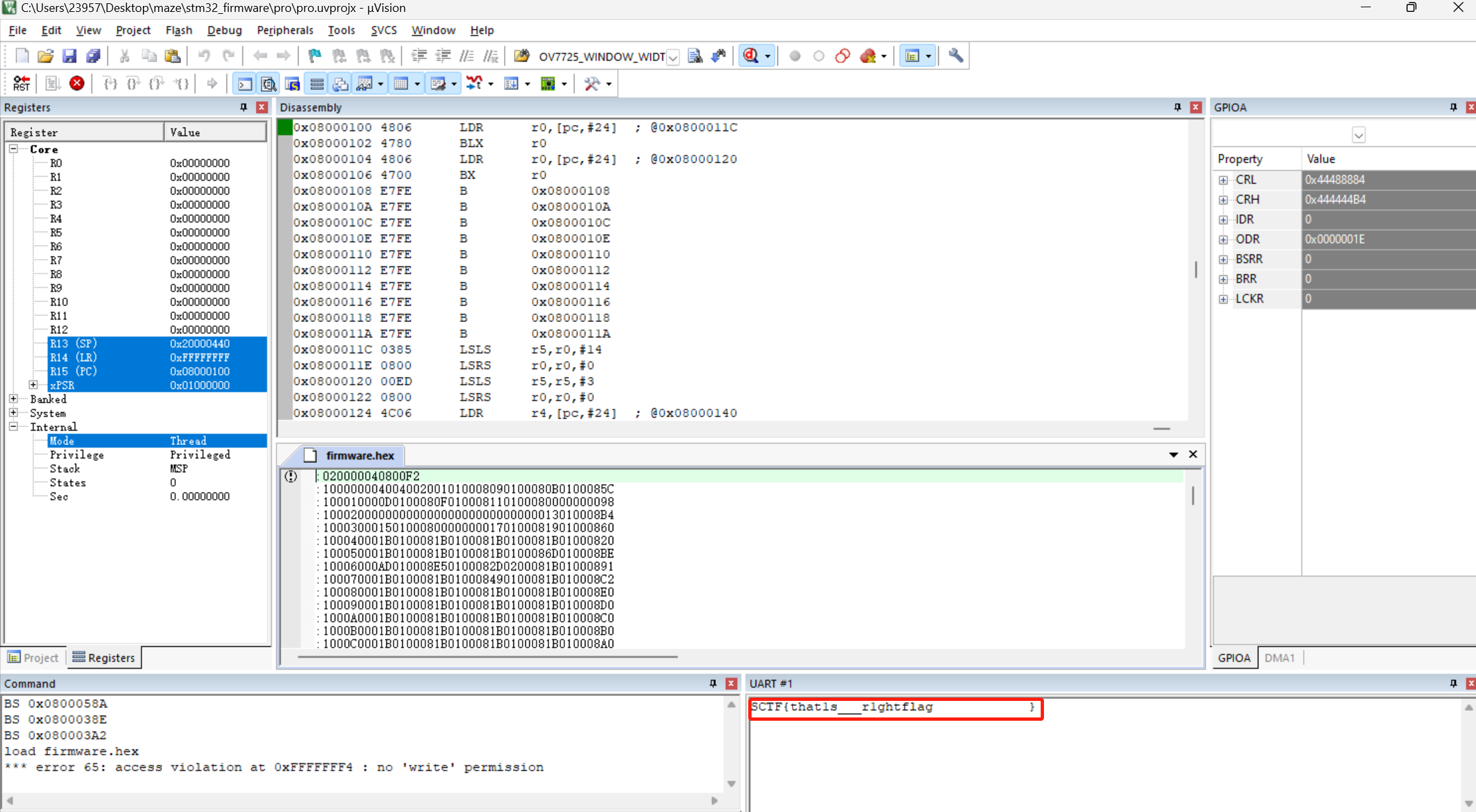Switch to the Project tab
This screenshot has height=812, width=1476.
[x=33, y=657]
